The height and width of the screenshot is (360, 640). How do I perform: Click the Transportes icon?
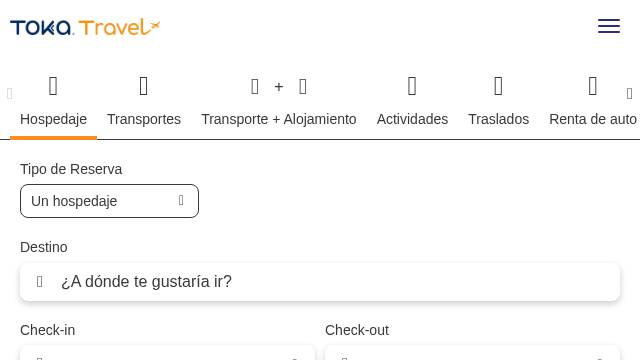click(x=144, y=86)
